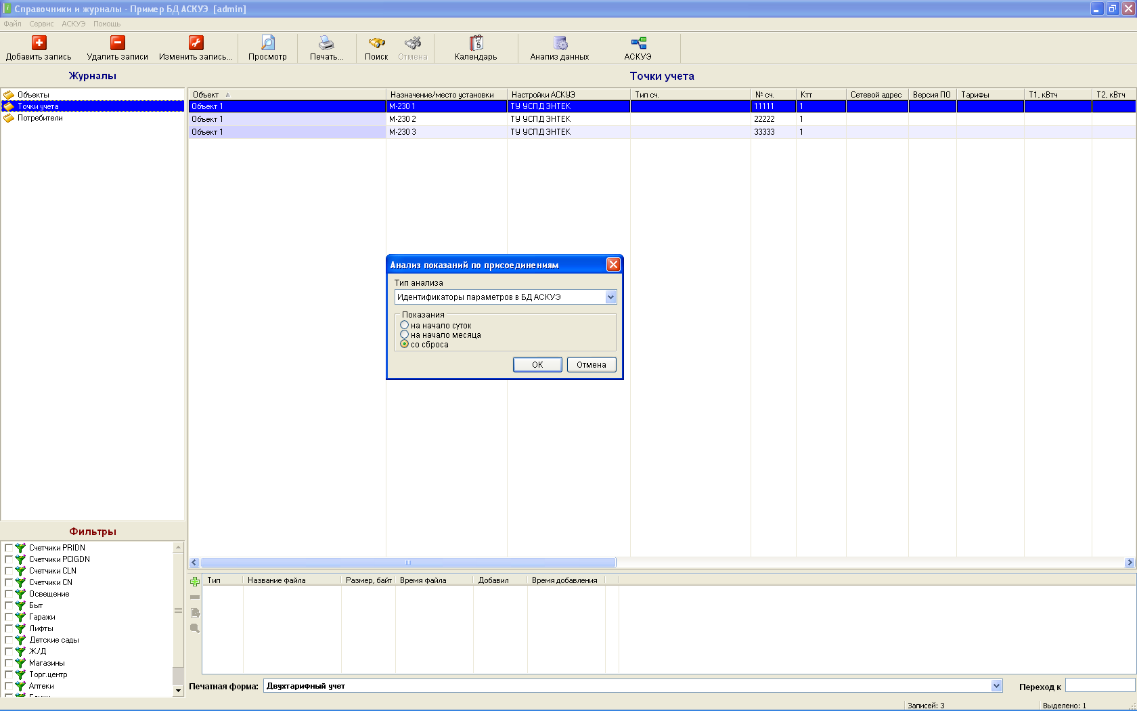Click the Добавить запись toolbar icon

click(39, 43)
